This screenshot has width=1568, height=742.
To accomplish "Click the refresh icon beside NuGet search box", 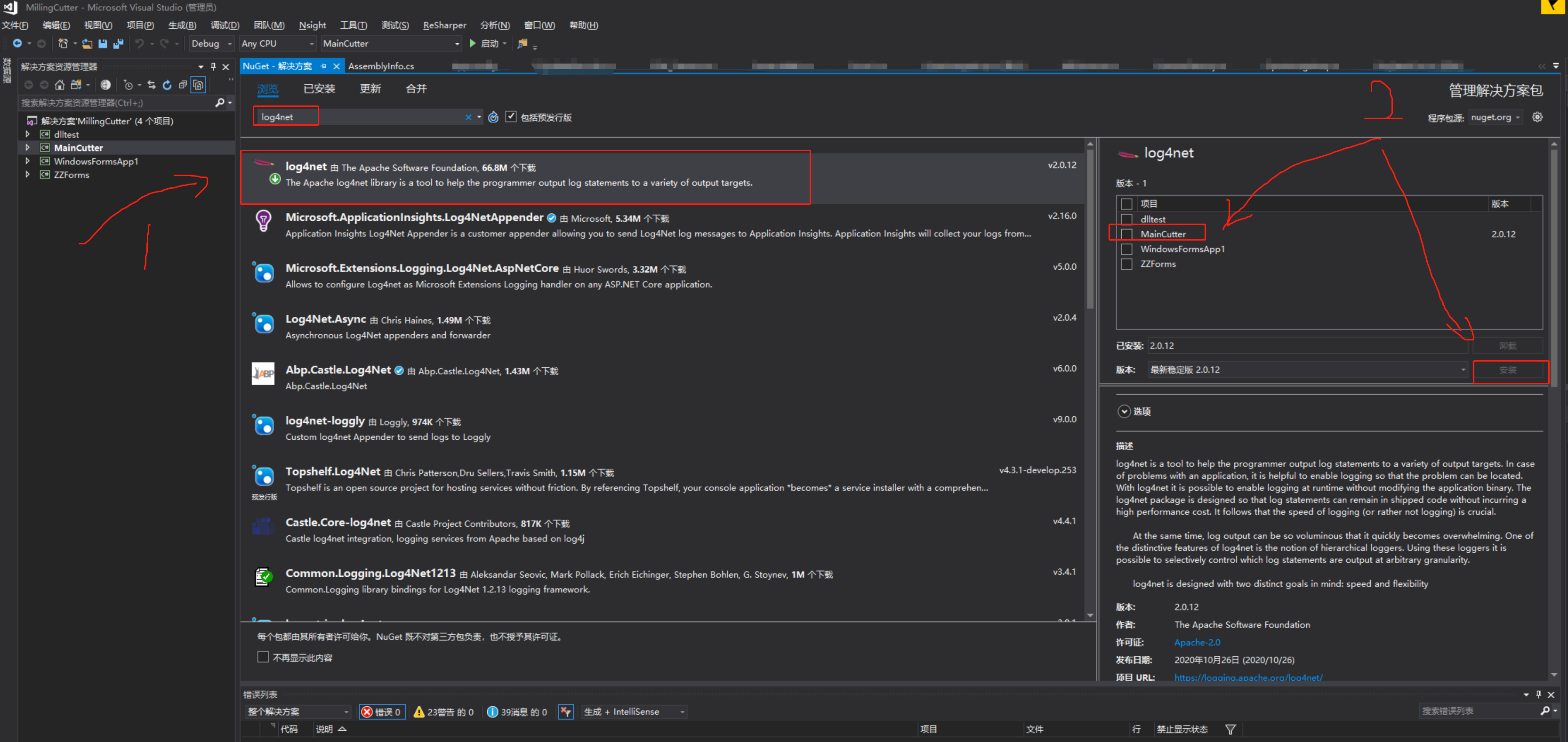I will pos(493,117).
